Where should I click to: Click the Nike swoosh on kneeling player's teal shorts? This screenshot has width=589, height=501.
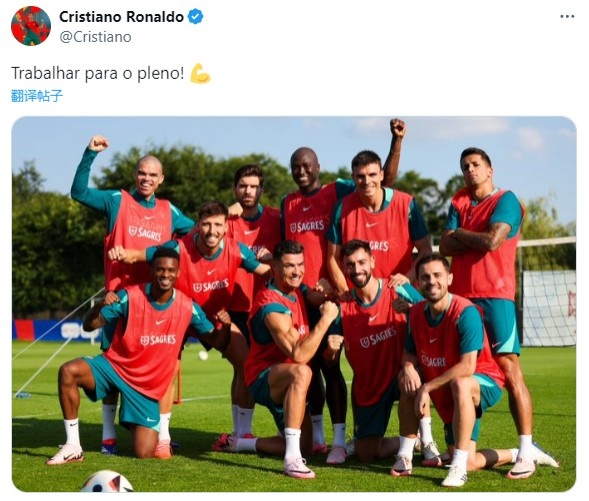151,420
